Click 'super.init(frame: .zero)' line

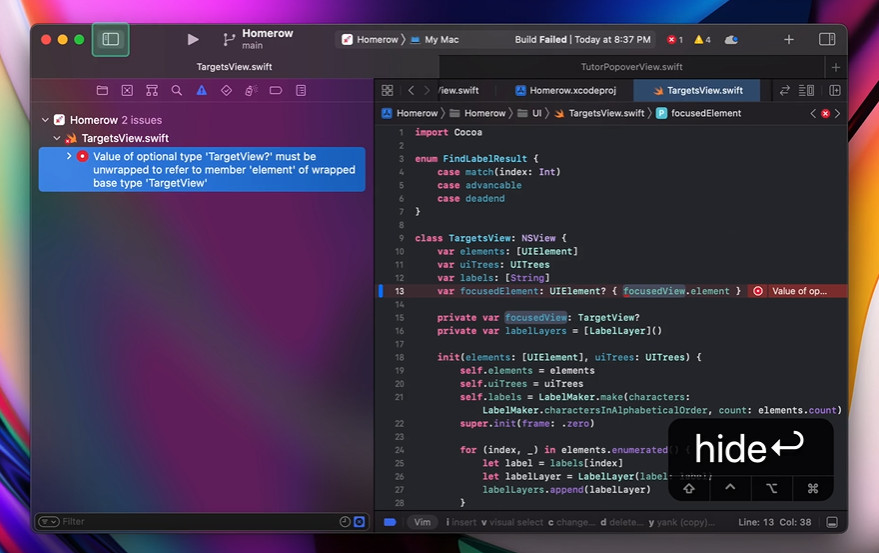527,423
